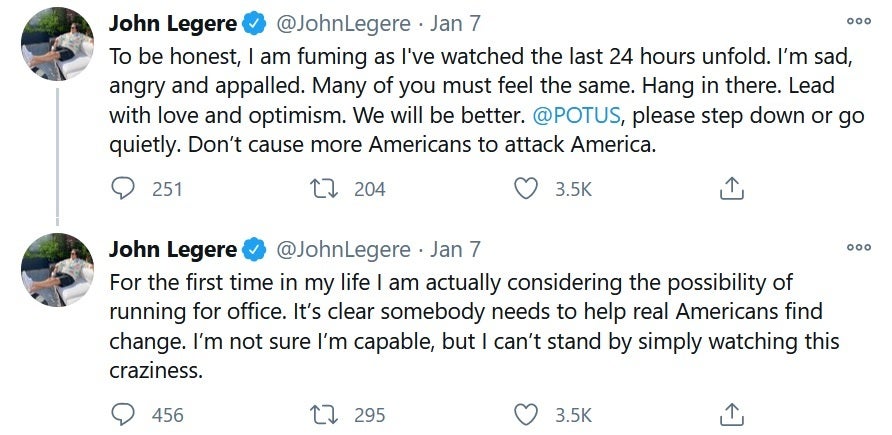Like the tweet about running for office

(x=526, y=413)
